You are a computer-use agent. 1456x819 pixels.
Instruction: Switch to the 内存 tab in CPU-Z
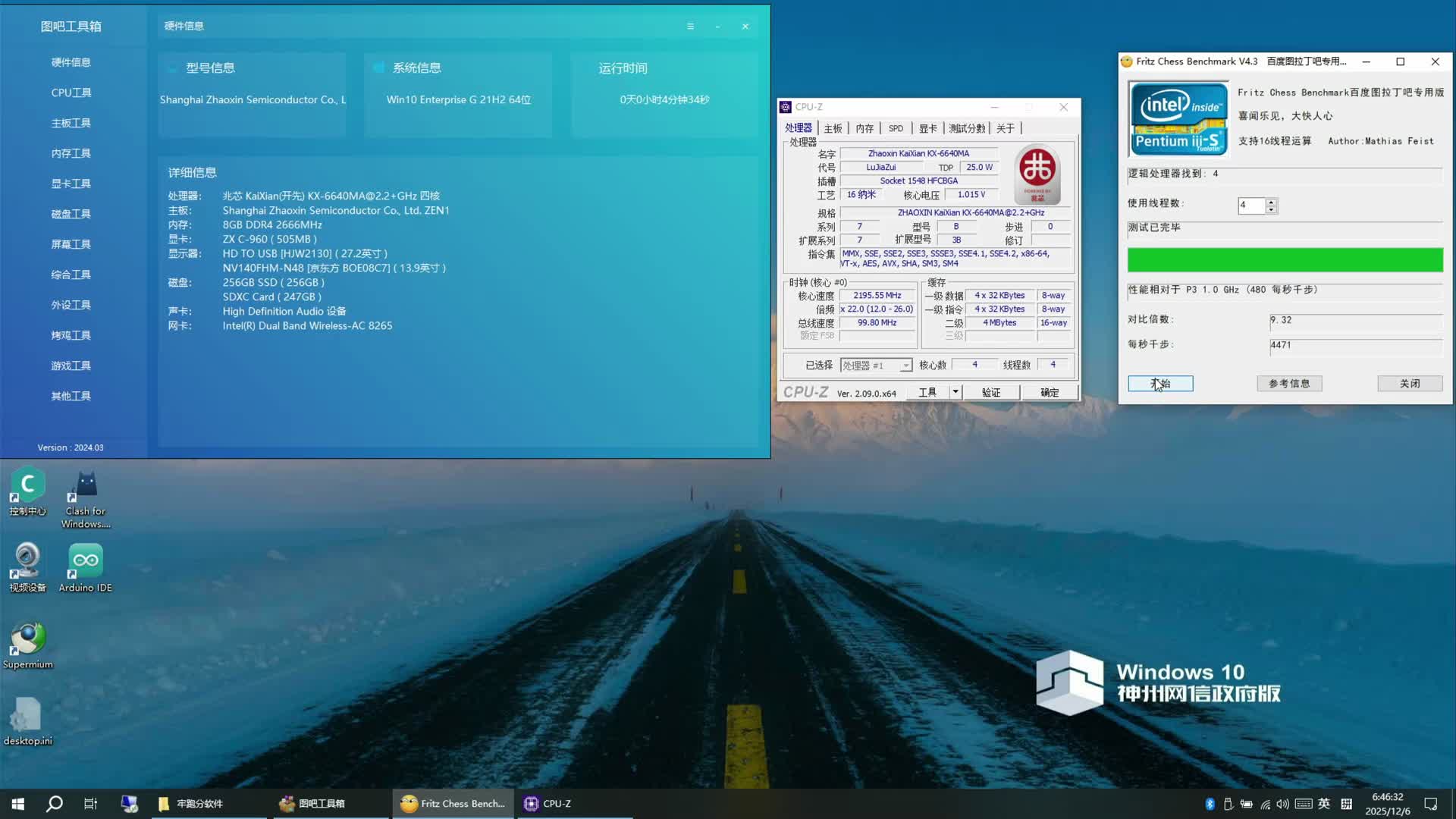coord(864,128)
